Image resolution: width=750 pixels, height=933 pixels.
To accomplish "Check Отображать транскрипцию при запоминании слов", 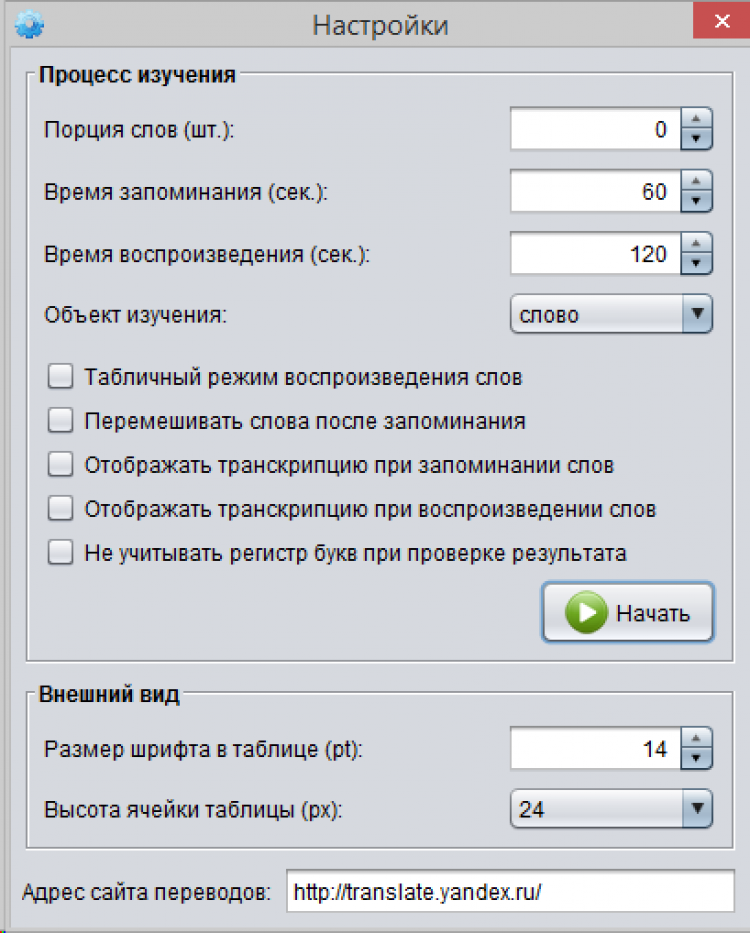I will click(x=61, y=465).
